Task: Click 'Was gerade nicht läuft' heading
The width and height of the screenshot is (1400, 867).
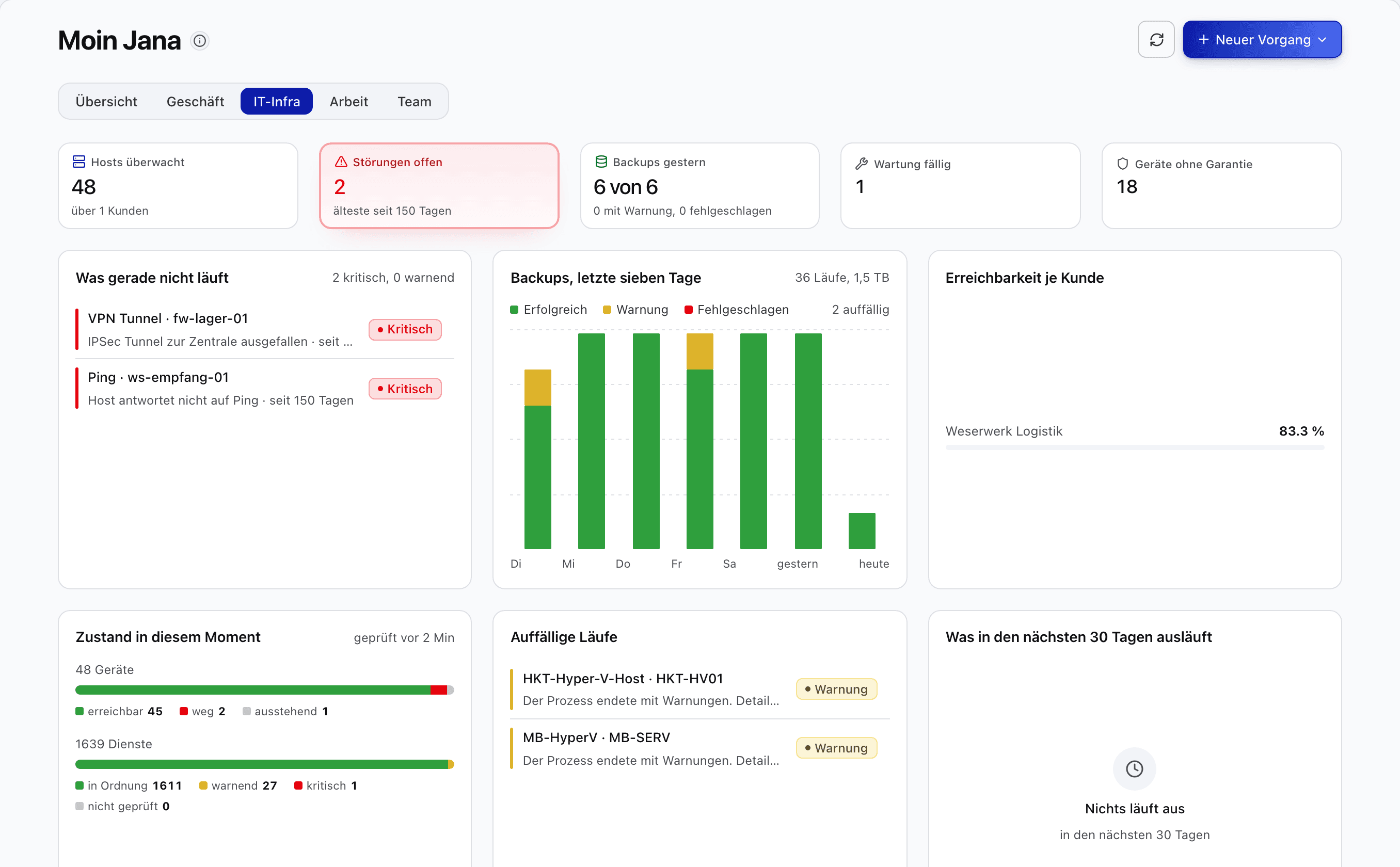Action: click(x=152, y=278)
